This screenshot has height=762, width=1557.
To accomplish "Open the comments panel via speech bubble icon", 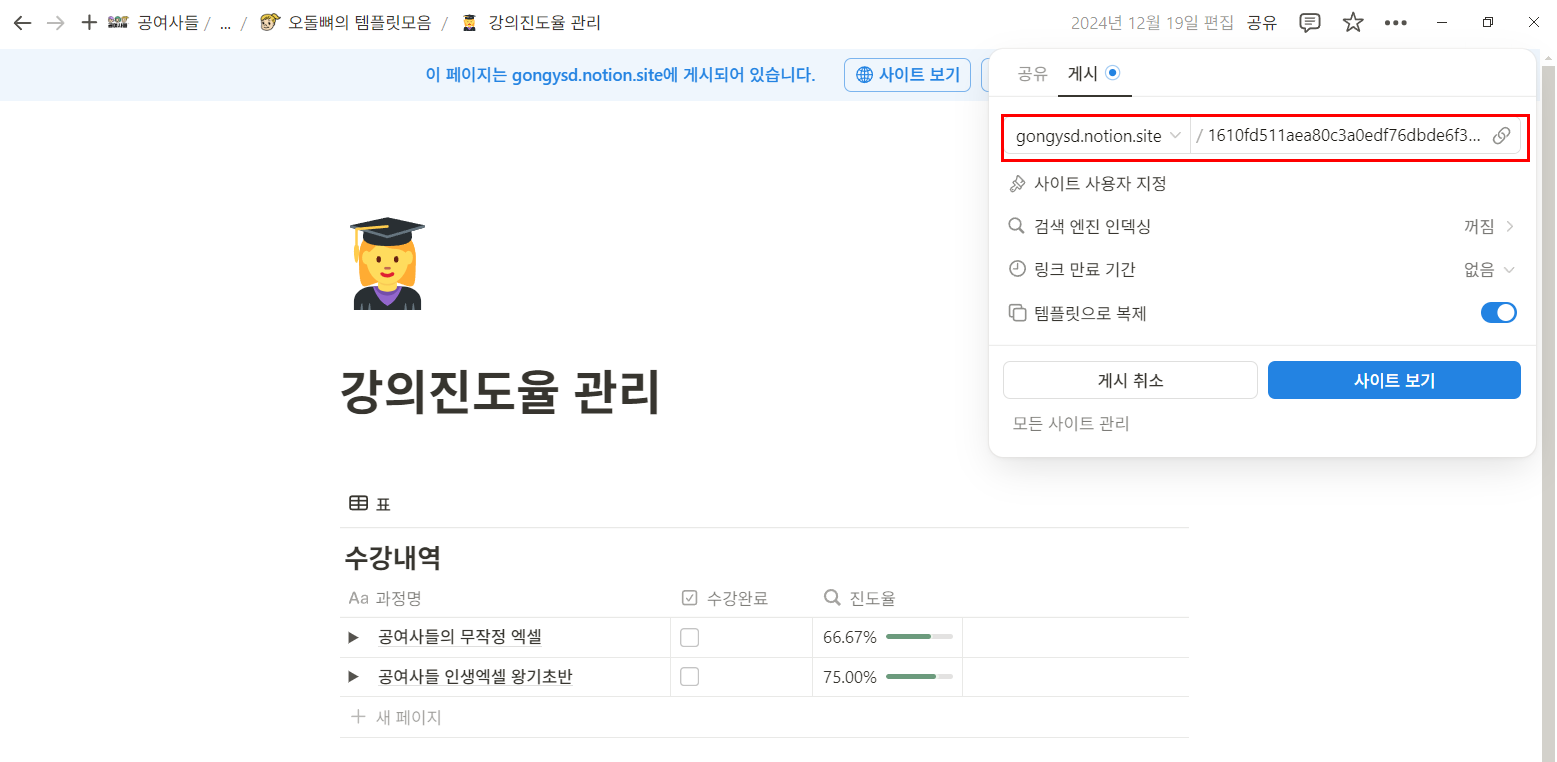I will click(1309, 22).
